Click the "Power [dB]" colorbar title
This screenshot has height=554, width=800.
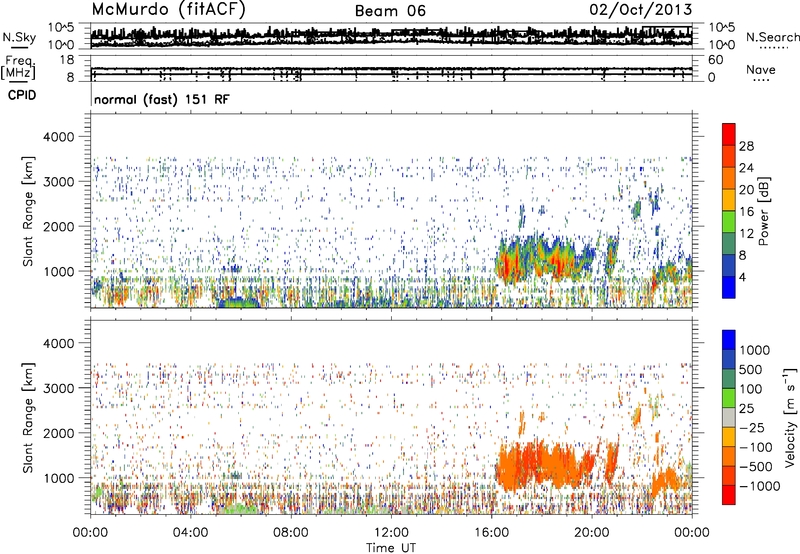click(764, 211)
